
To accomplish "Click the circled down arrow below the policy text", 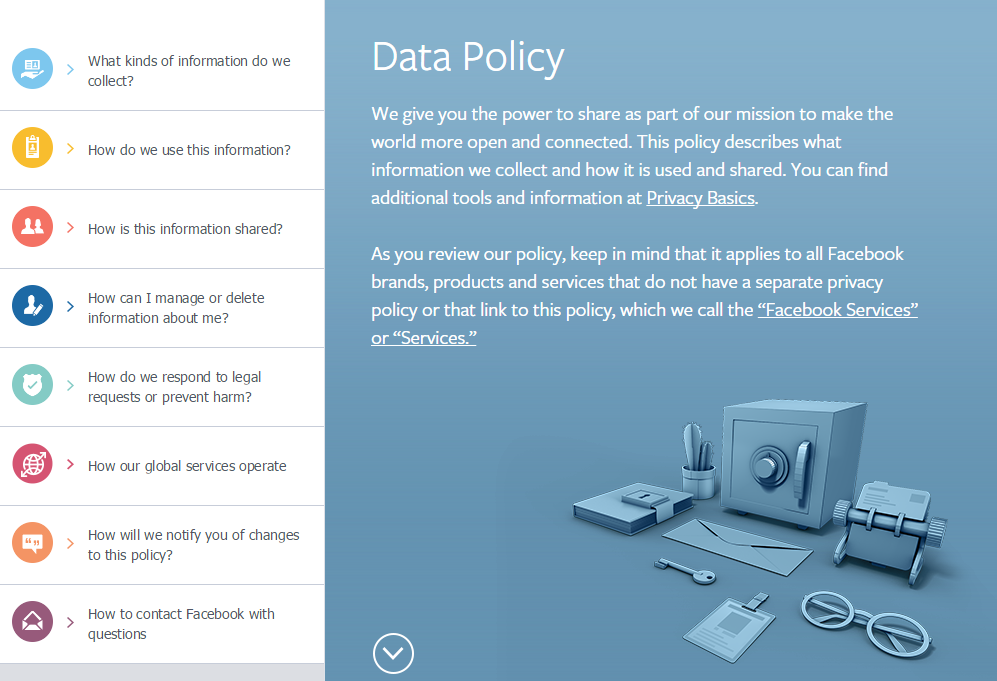I will coord(393,654).
